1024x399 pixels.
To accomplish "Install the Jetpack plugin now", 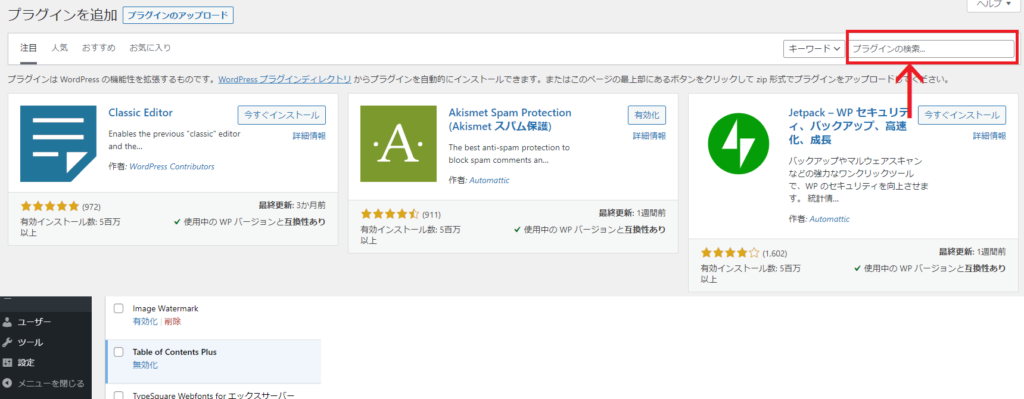I will 962,115.
